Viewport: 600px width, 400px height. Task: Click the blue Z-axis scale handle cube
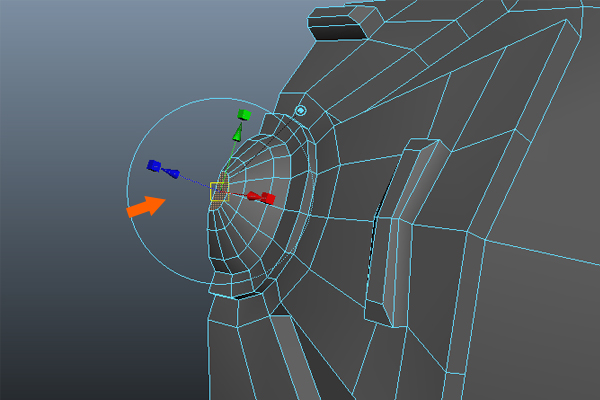click(x=154, y=166)
